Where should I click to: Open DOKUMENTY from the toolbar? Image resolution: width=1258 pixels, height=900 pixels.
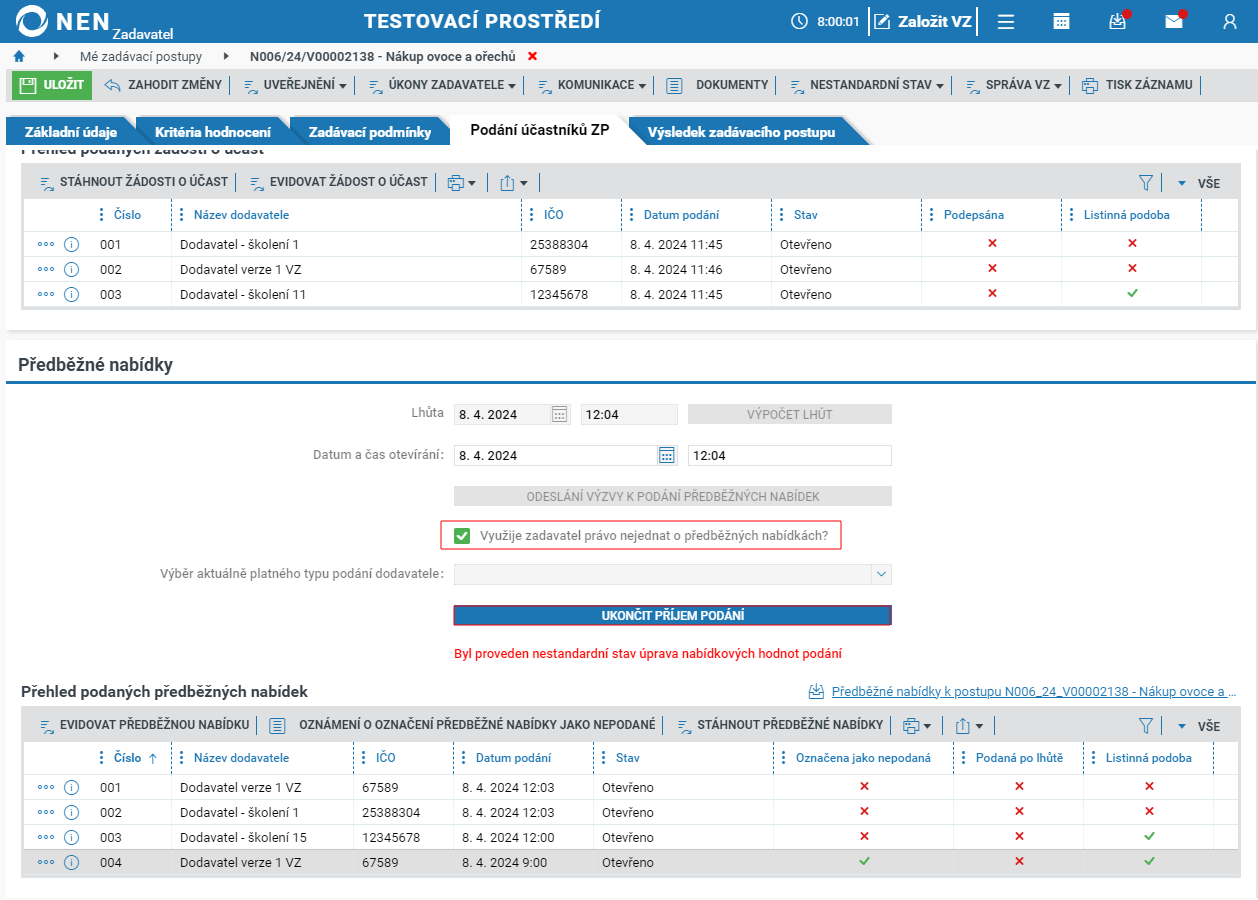point(718,85)
